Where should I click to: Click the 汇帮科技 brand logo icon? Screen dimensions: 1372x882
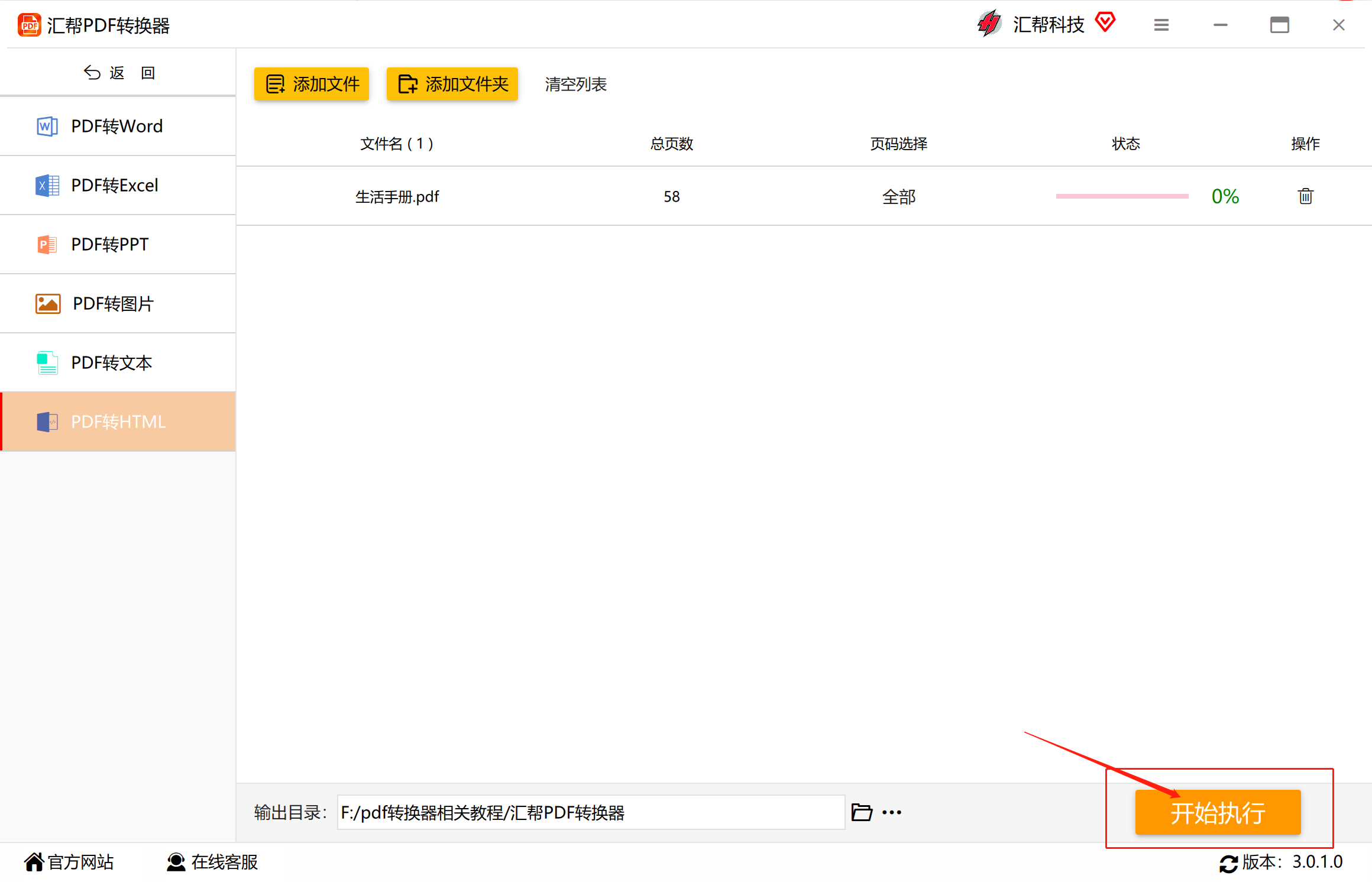[x=989, y=24]
